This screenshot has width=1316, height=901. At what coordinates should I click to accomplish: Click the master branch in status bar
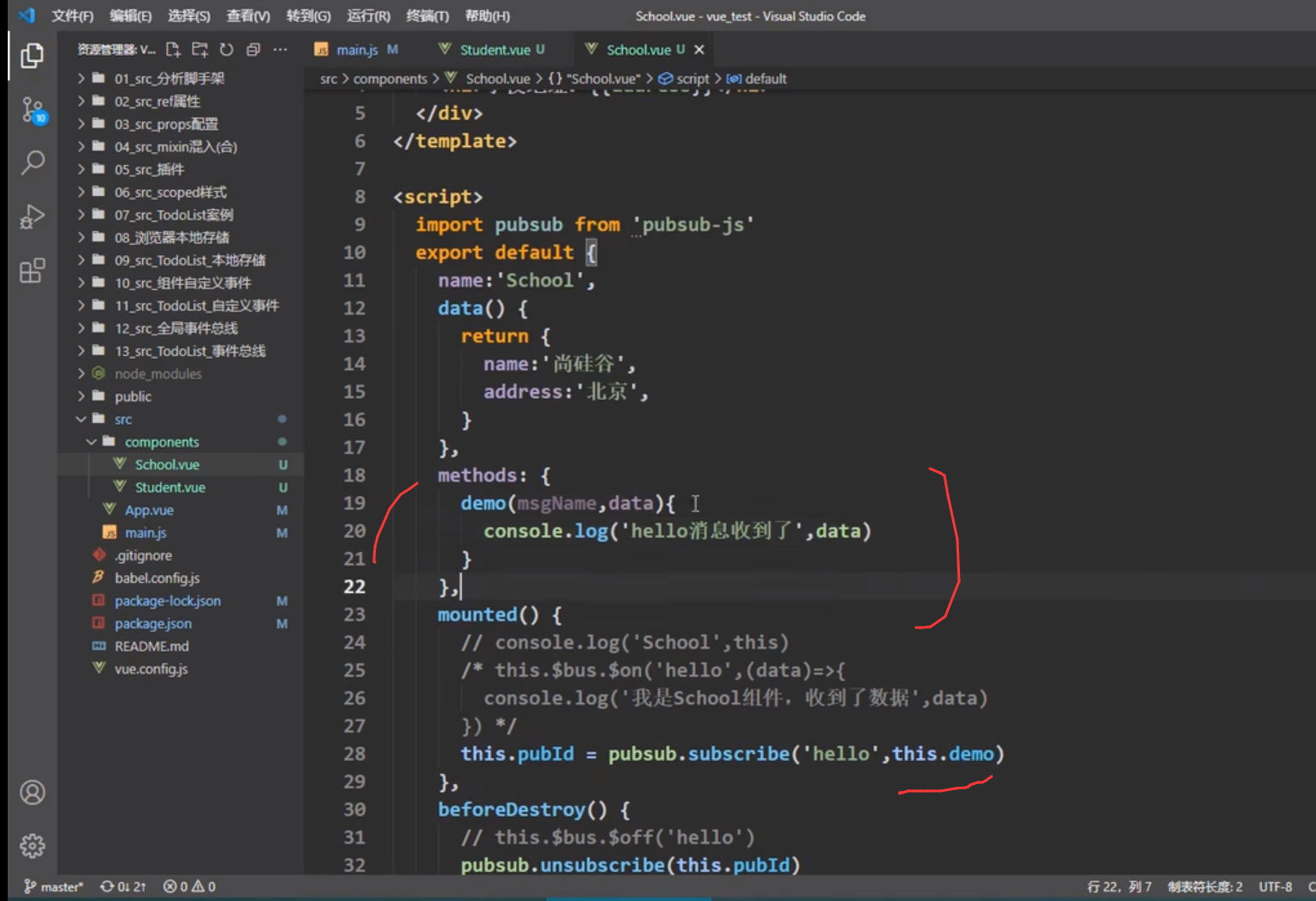(x=53, y=886)
